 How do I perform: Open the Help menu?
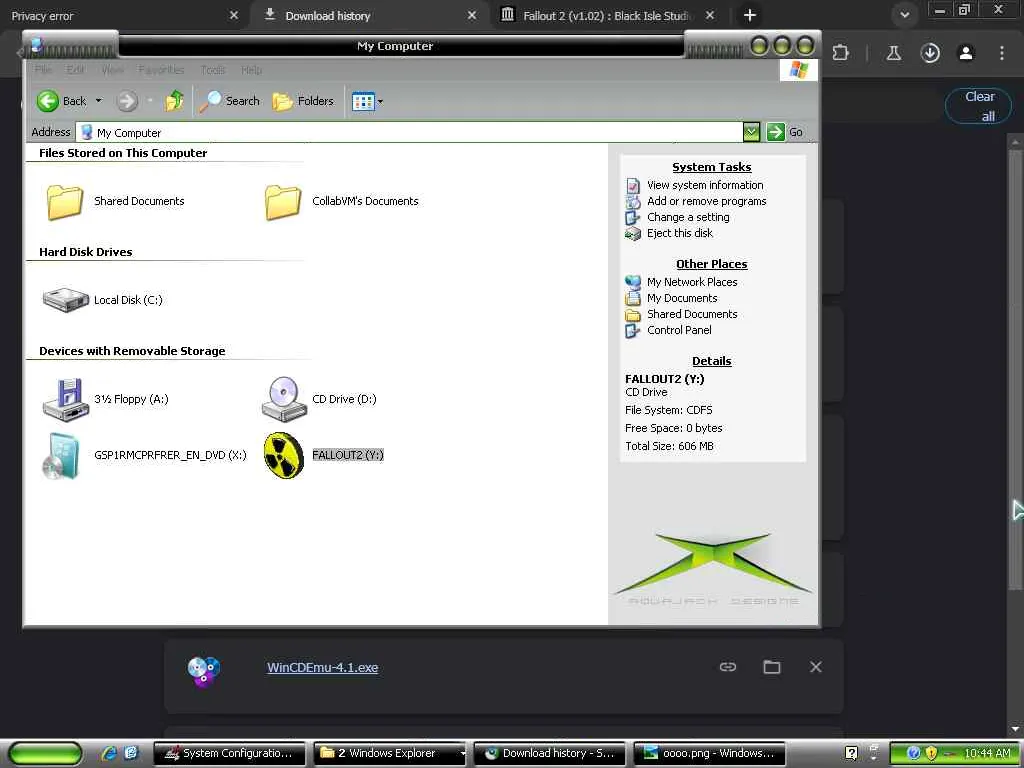251,70
